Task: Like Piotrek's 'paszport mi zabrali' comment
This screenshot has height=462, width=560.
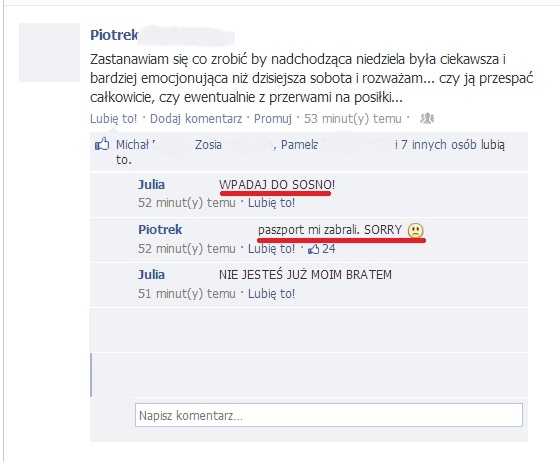Action: click(271, 248)
